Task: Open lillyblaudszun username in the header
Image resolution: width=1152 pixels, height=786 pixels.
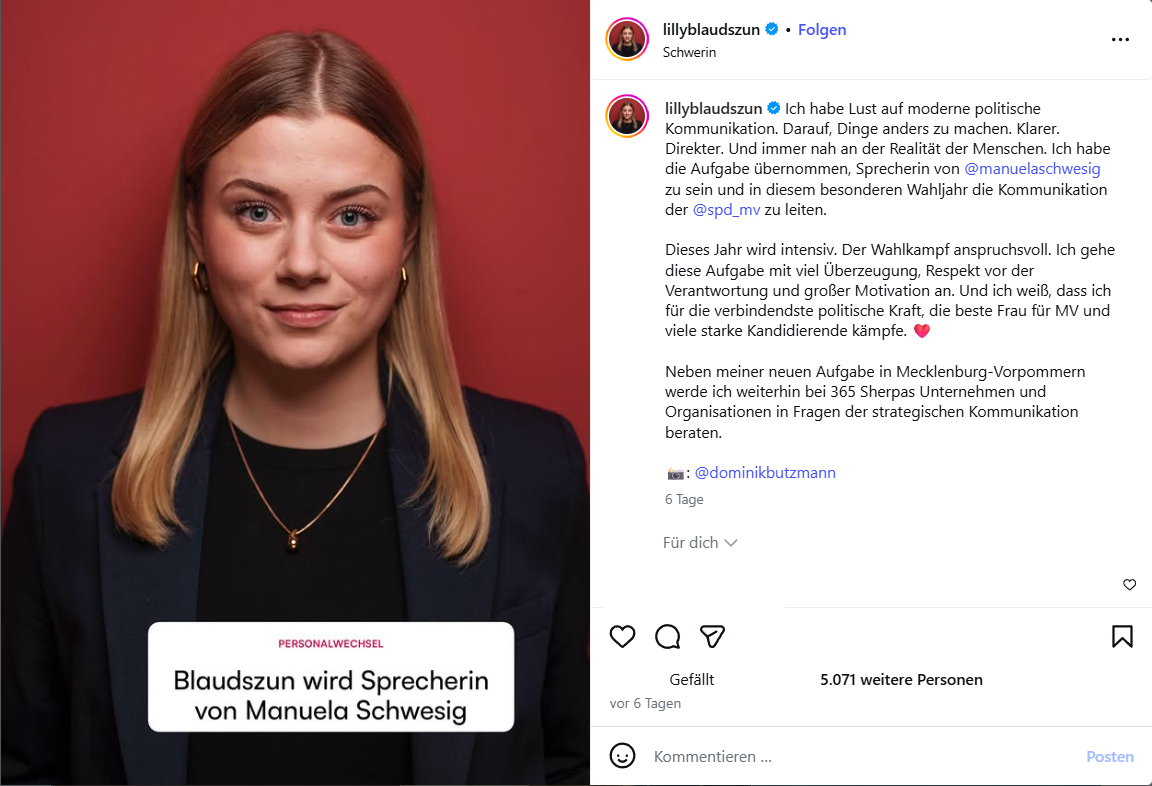Action: [x=712, y=30]
